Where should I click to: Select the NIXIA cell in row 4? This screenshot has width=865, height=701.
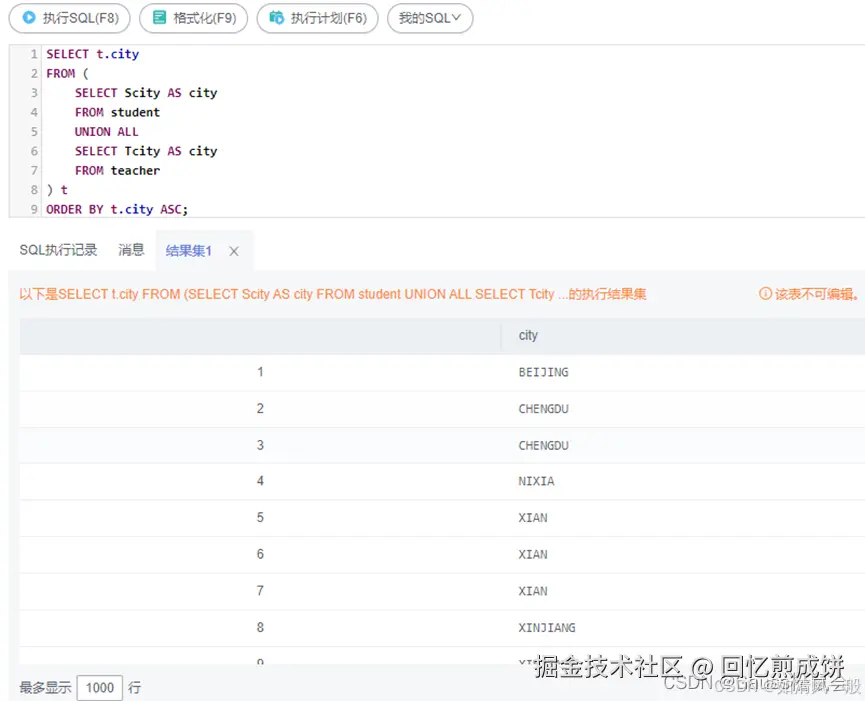coord(536,481)
